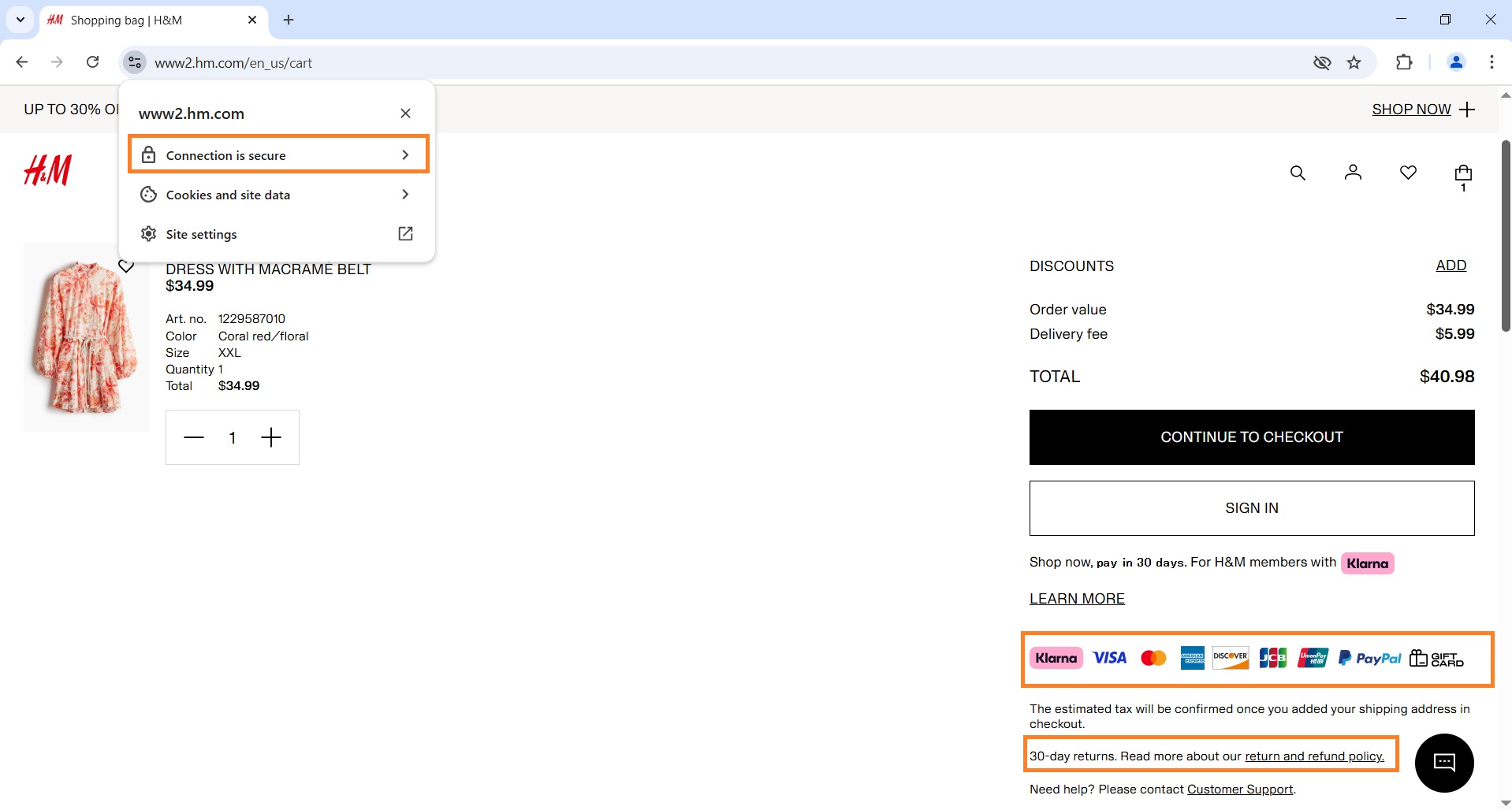Expand Cookies and site data
The image size is (1512, 810).
click(x=277, y=194)
